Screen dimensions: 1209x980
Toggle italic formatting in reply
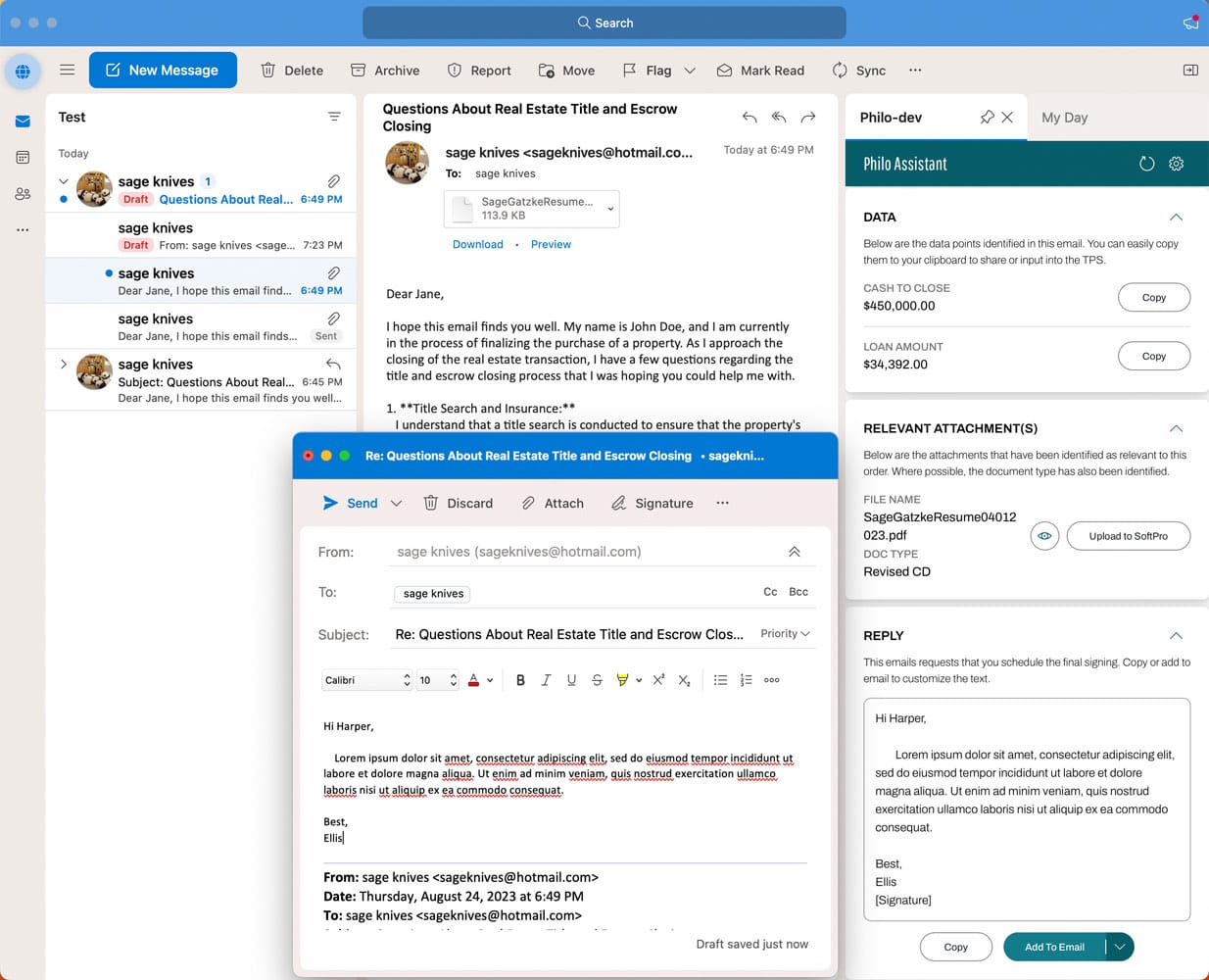click(546, 680)
